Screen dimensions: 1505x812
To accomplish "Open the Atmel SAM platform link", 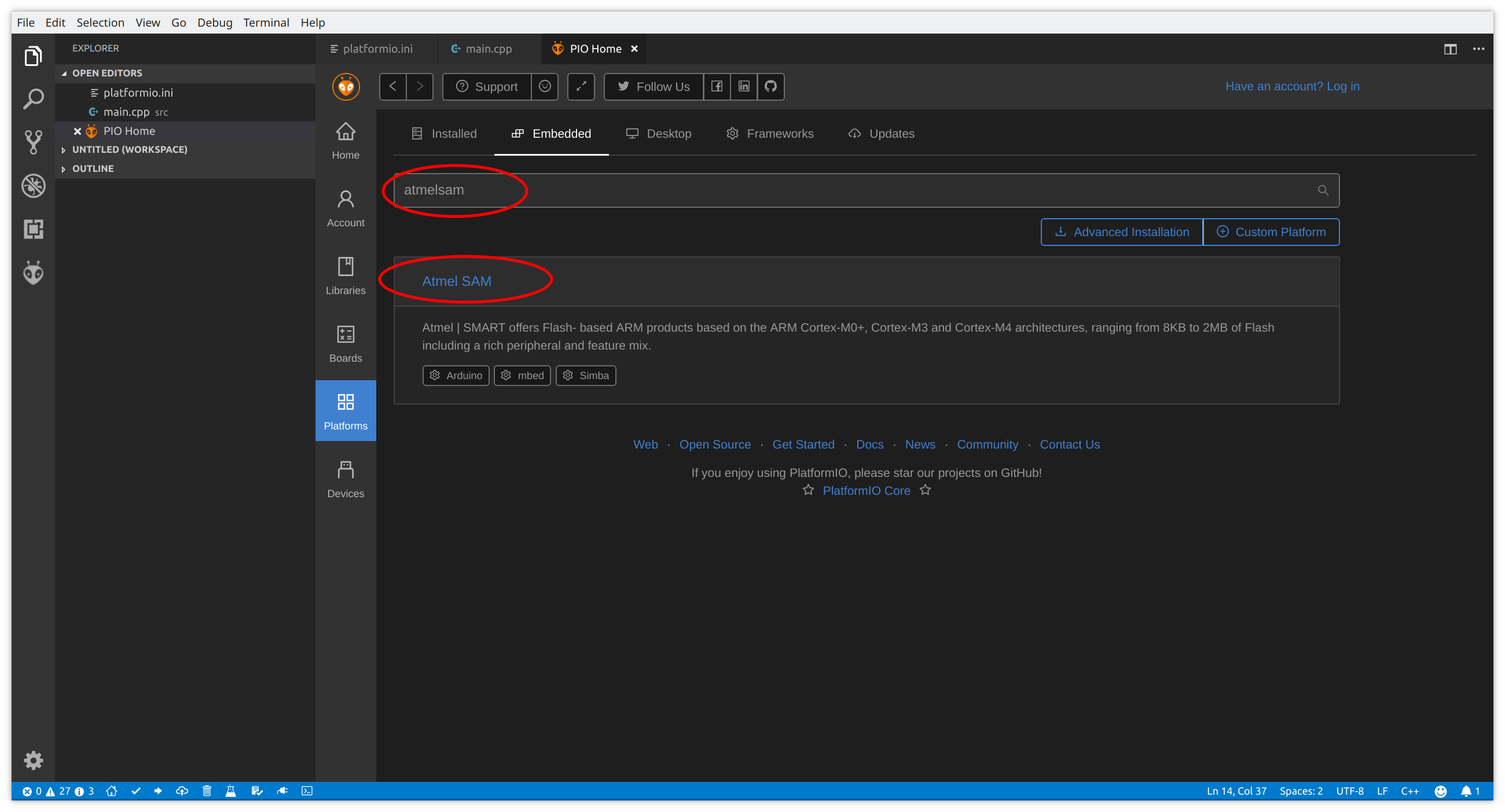I will coord(457,281).
